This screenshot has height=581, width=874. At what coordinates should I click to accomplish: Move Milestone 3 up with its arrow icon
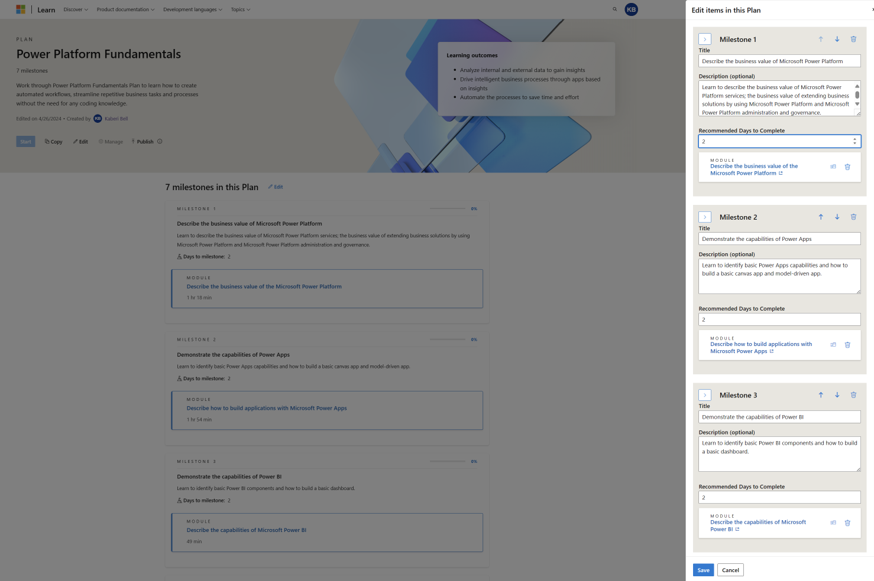point(821,394)
